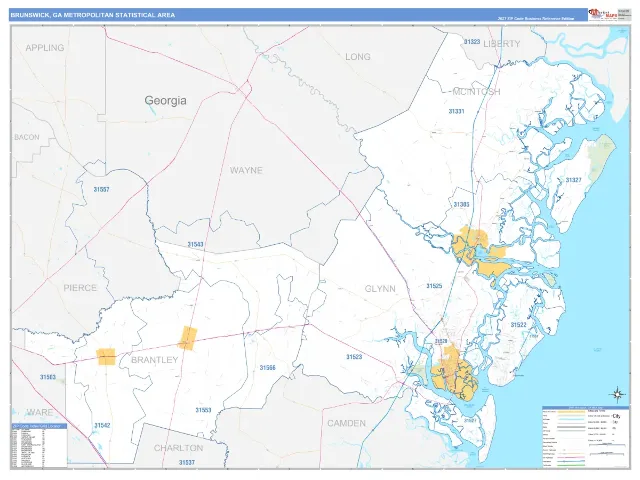
Task: Click the MCINTOSH county label
Action: tap(476, 91)
